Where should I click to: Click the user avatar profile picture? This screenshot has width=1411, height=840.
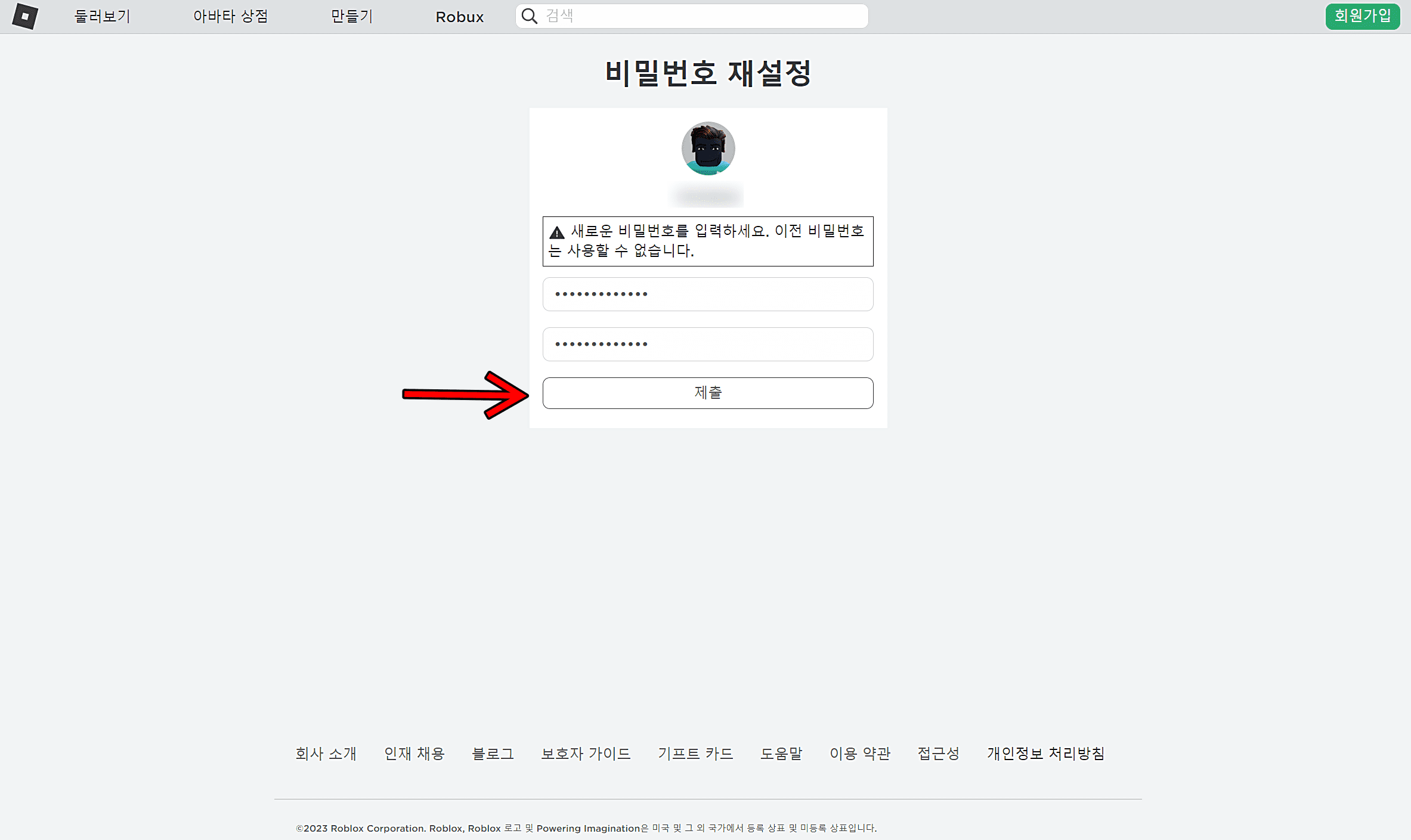point(707,148)
